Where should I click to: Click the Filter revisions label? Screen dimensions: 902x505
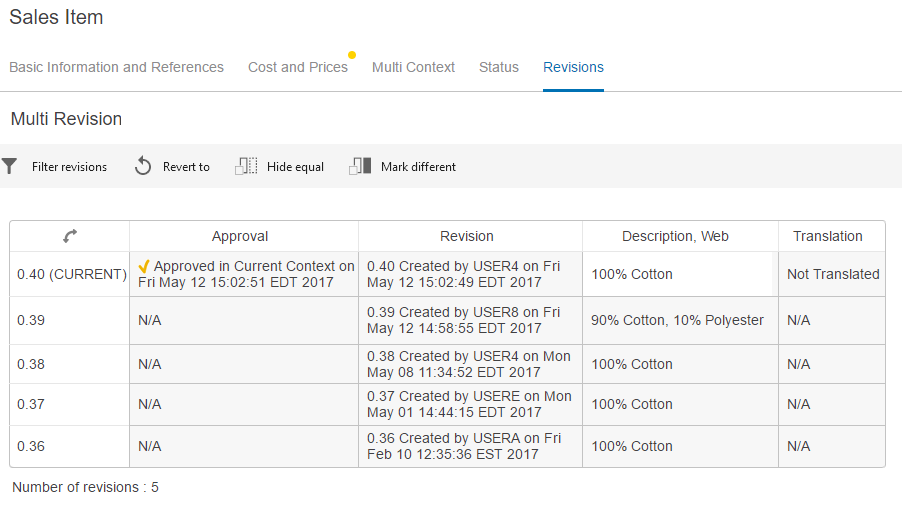coord(69,167)
